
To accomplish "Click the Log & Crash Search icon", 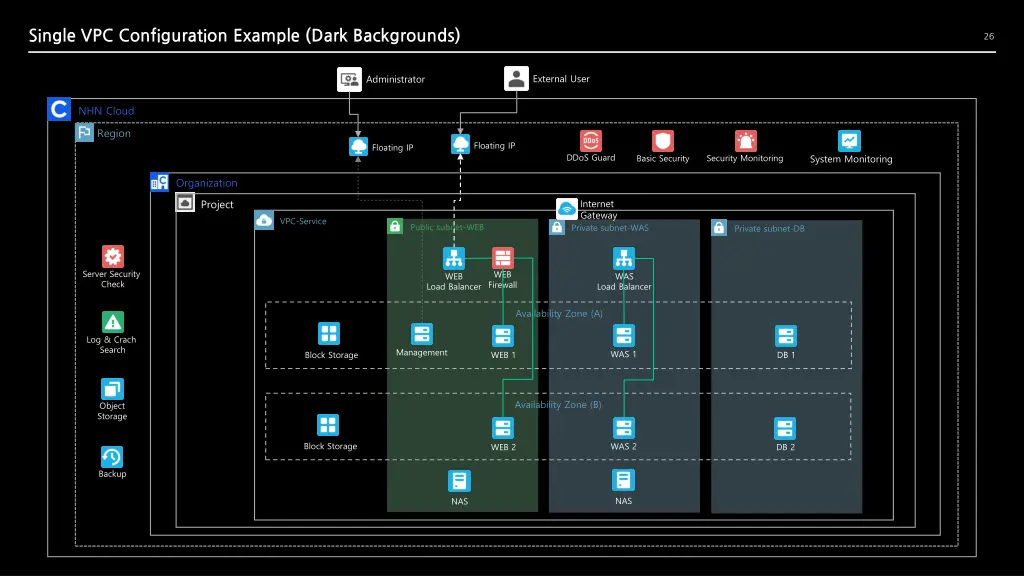I will click(x=112, y=322).
